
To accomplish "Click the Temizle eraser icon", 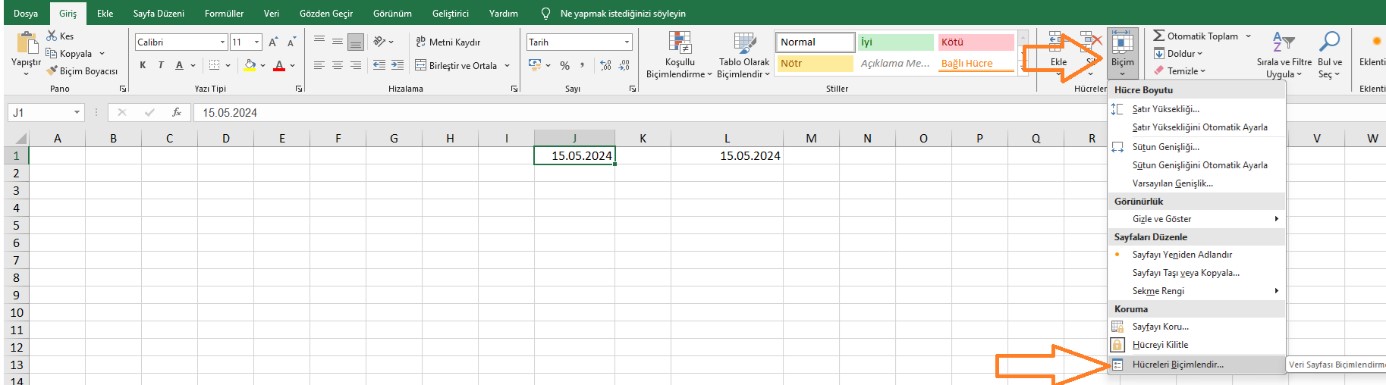I will (1159, 71).
